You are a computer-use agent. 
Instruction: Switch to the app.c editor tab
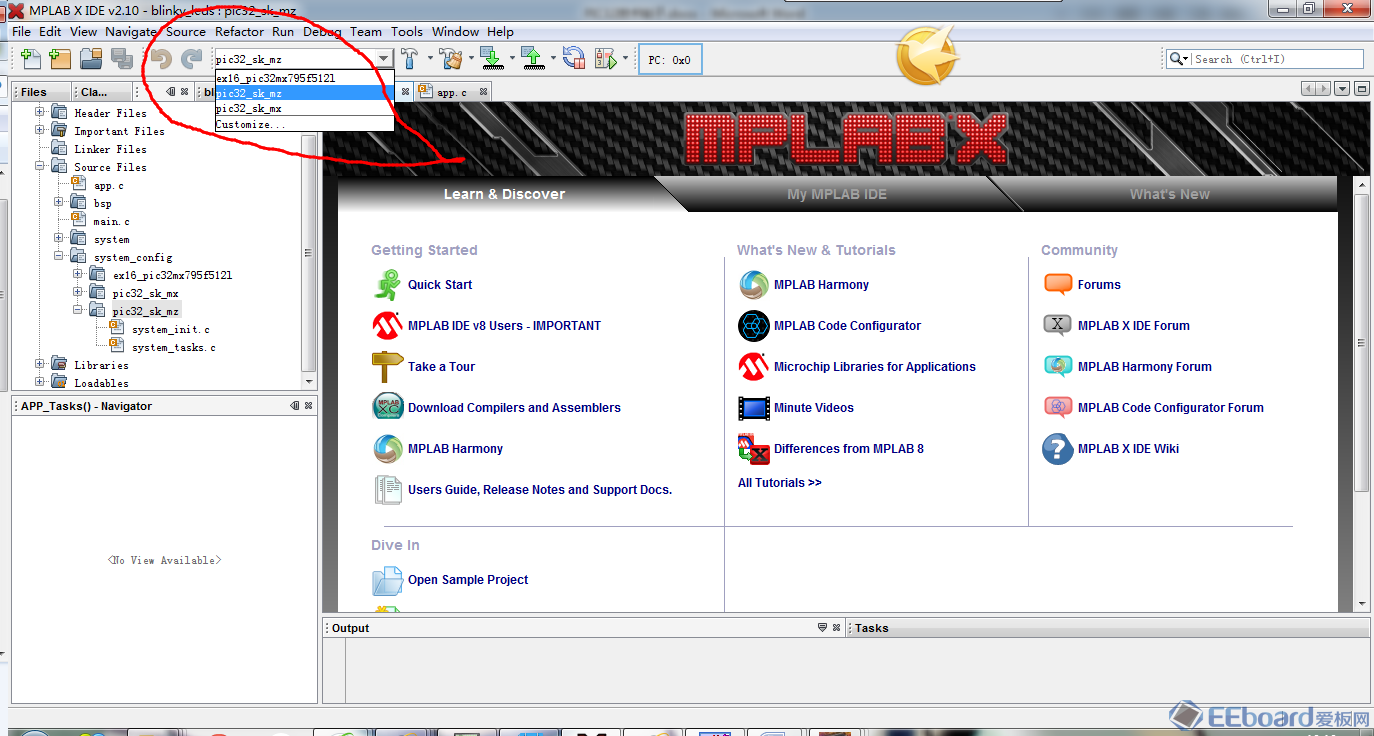coord(451,92)
